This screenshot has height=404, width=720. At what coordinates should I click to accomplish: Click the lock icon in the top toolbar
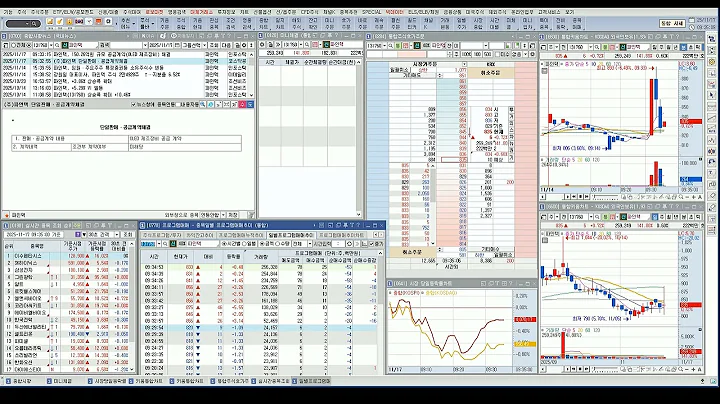click(x=69, y=21)
